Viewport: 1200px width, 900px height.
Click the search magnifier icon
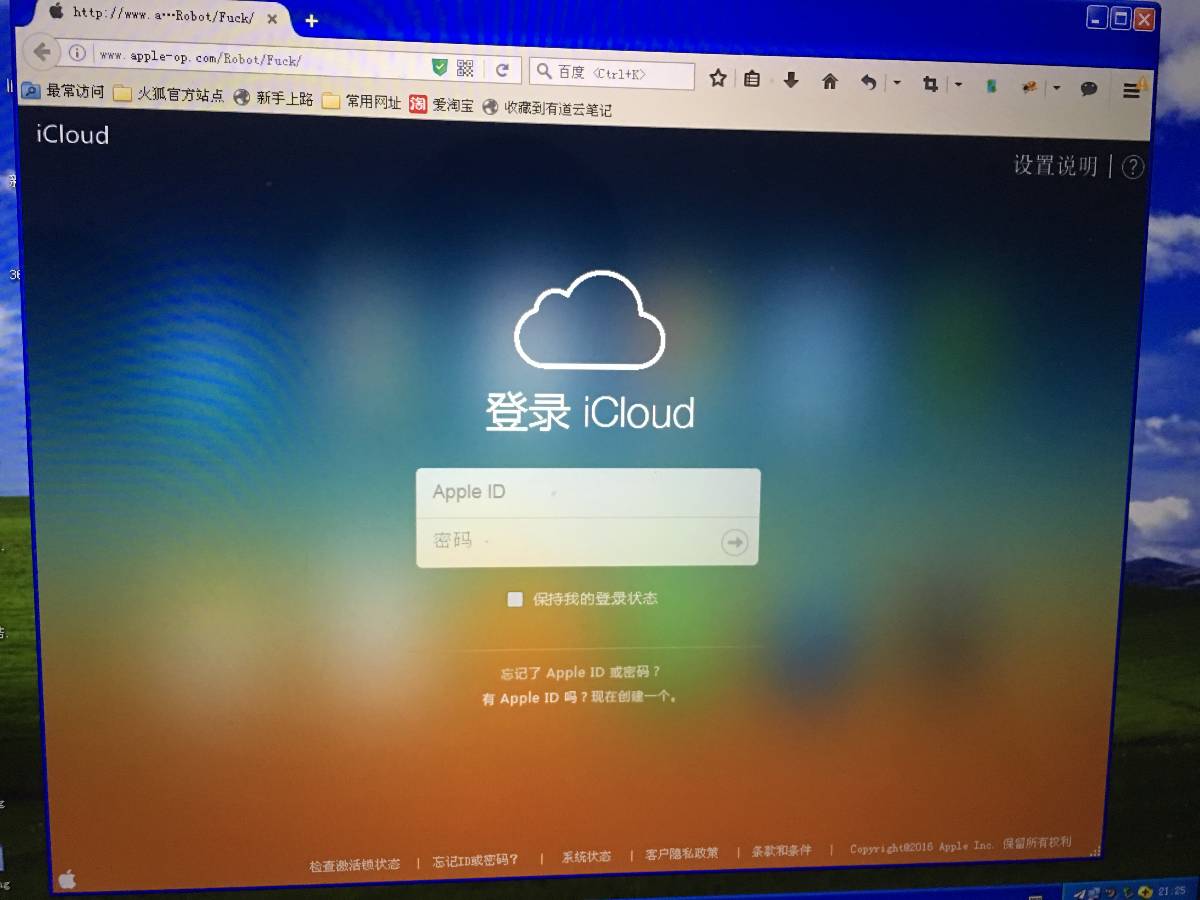pos(544,71)
